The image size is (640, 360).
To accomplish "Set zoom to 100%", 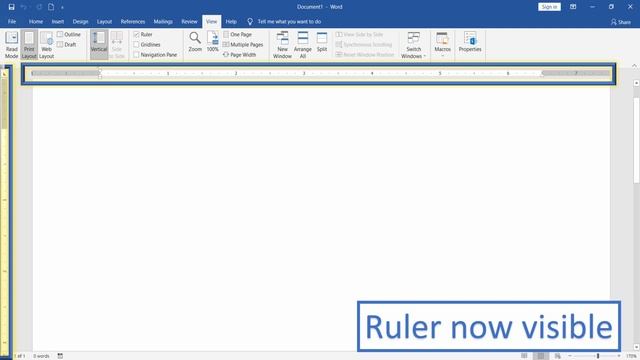I will point(213,42).
